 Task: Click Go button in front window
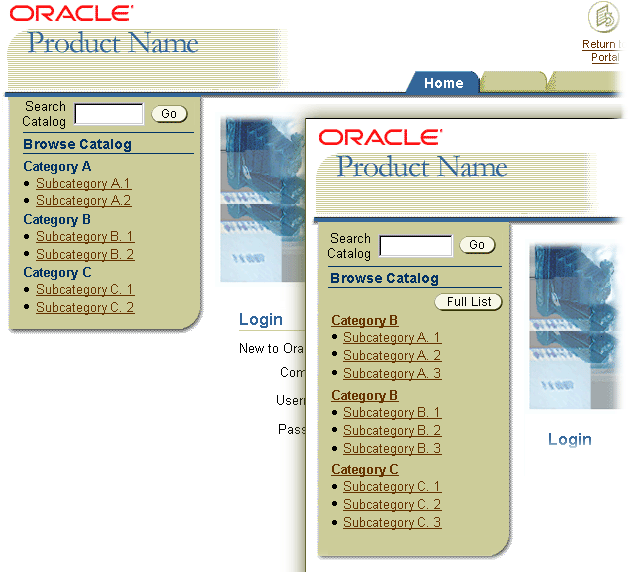pos(477,245)
